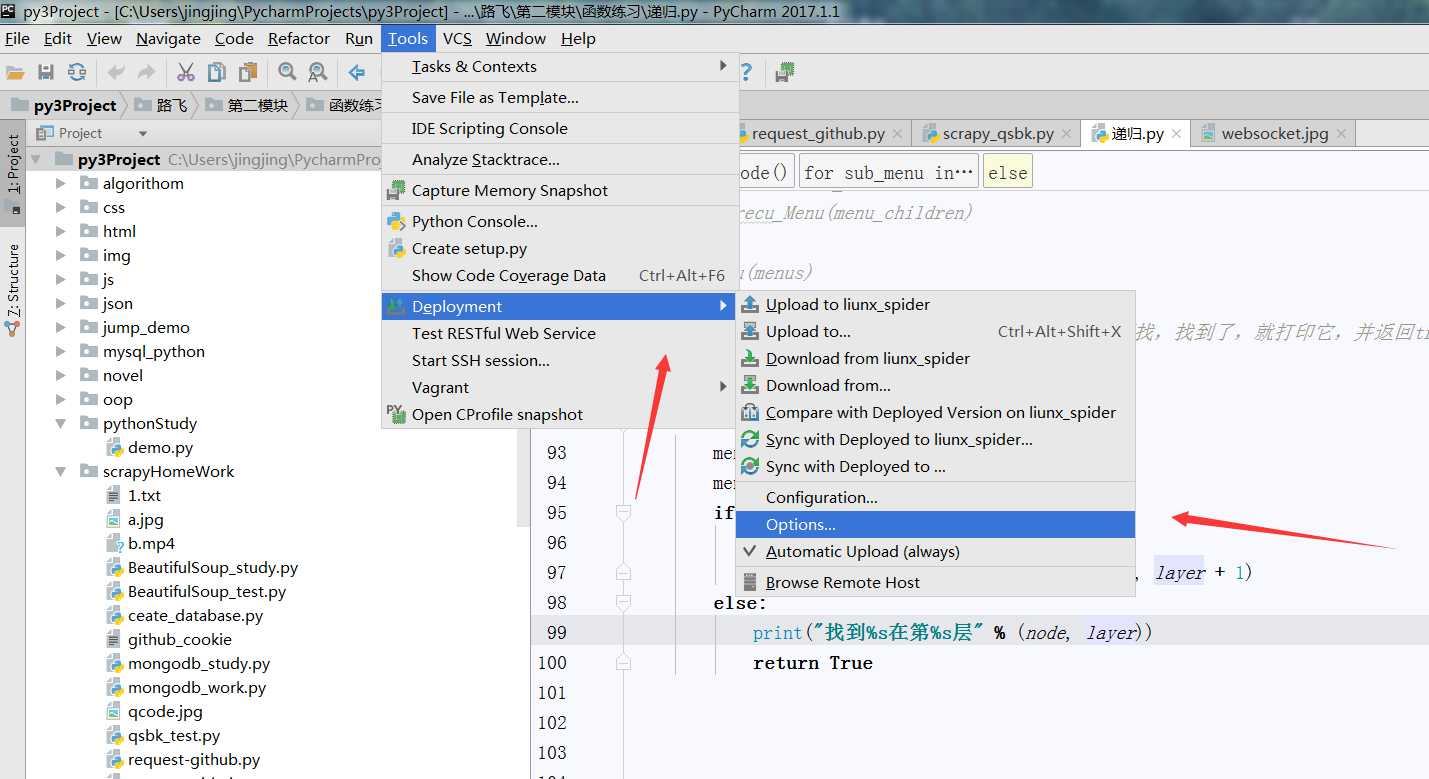The width and height of the screenshot is (1429, 779).
Task: Click the 'for sub_menu in…' code breadcrumb
Action: pyautogui.click(x=888, y=173)
